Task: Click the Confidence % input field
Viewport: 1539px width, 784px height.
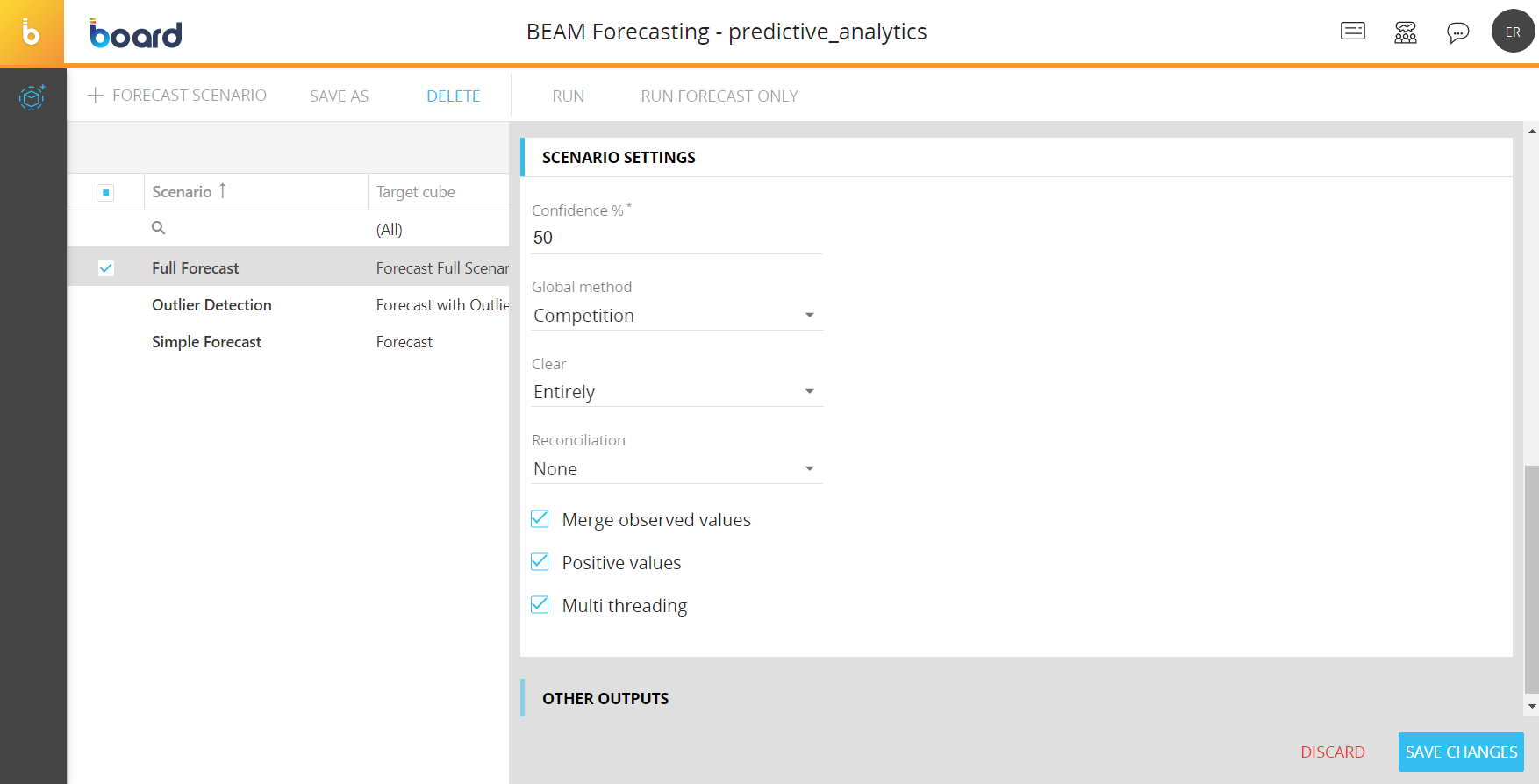Action: coord(676,238)
